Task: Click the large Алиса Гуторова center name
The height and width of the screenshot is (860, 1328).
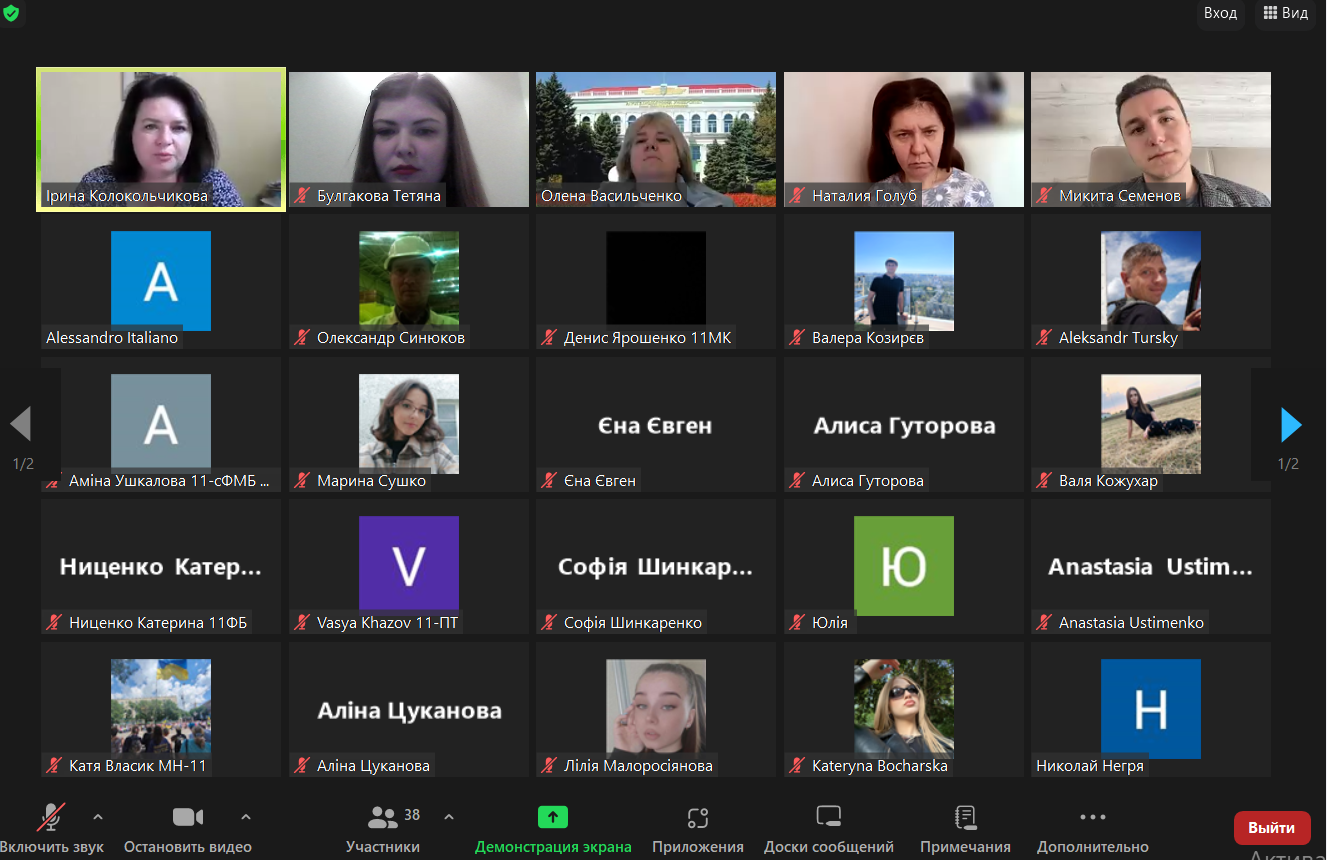Action: point(904,427)
